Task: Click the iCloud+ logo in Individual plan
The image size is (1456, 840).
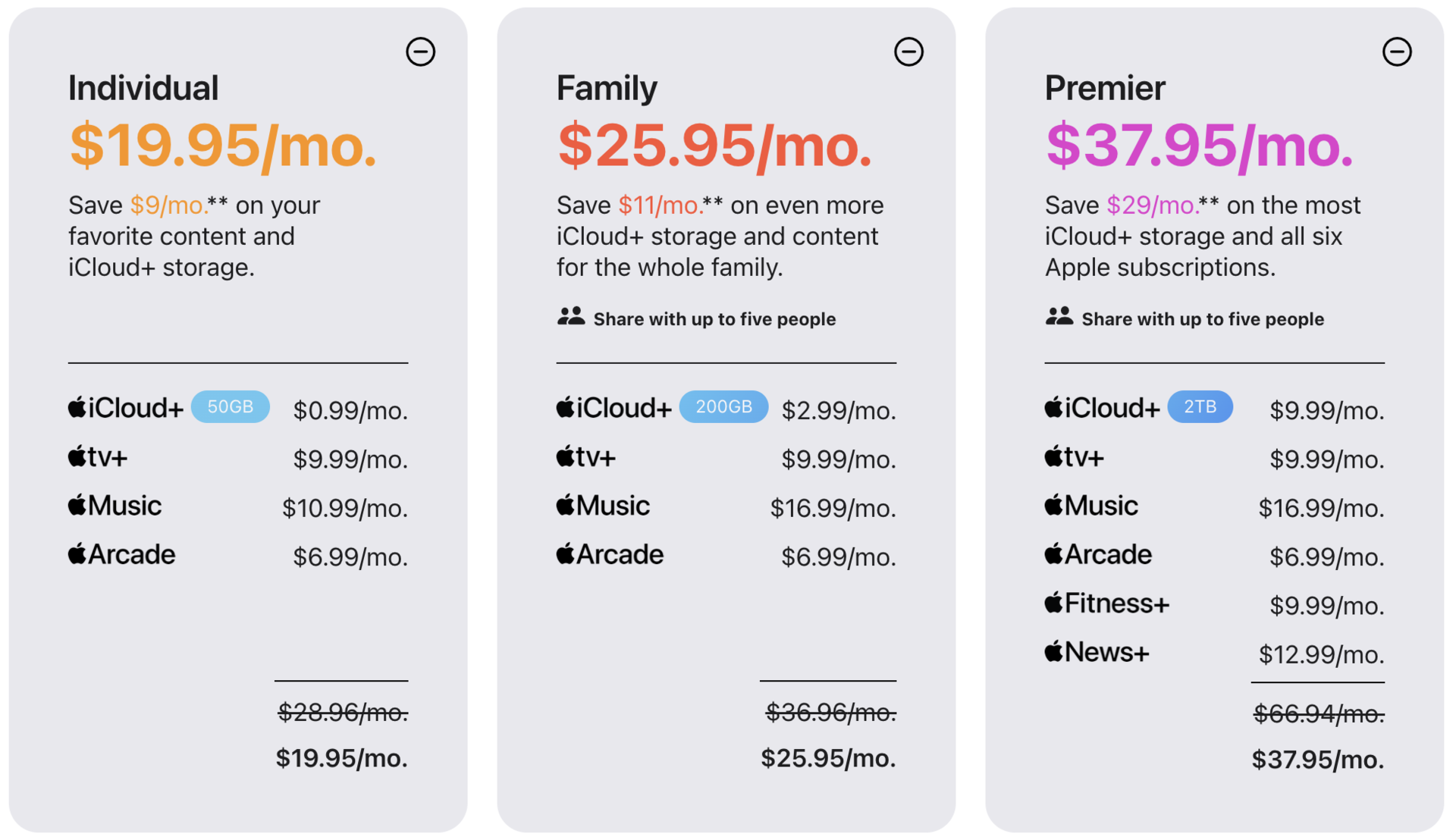Action: 126,409
